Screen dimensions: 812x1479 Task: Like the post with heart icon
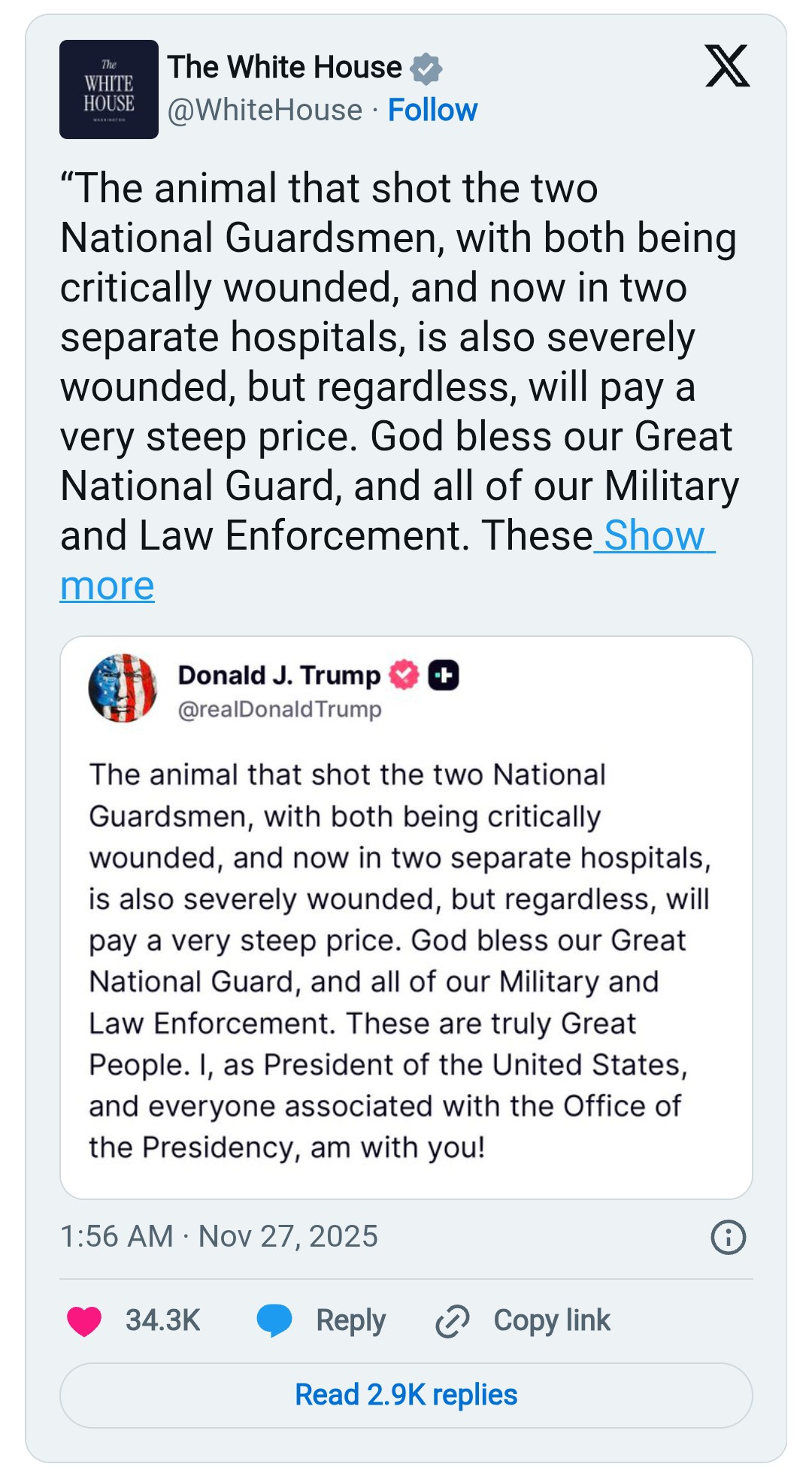coord(84,1321)
